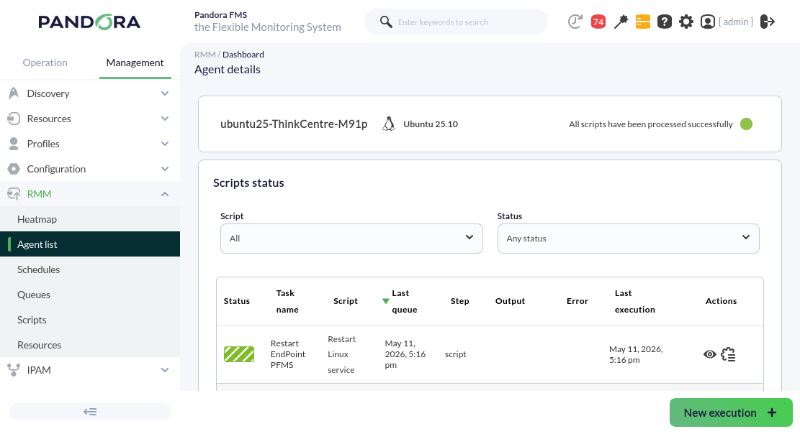The width and height of the screenshot is (800, 434).
Task: Switch to the Operation tab
Action: [x=45, y=63]
